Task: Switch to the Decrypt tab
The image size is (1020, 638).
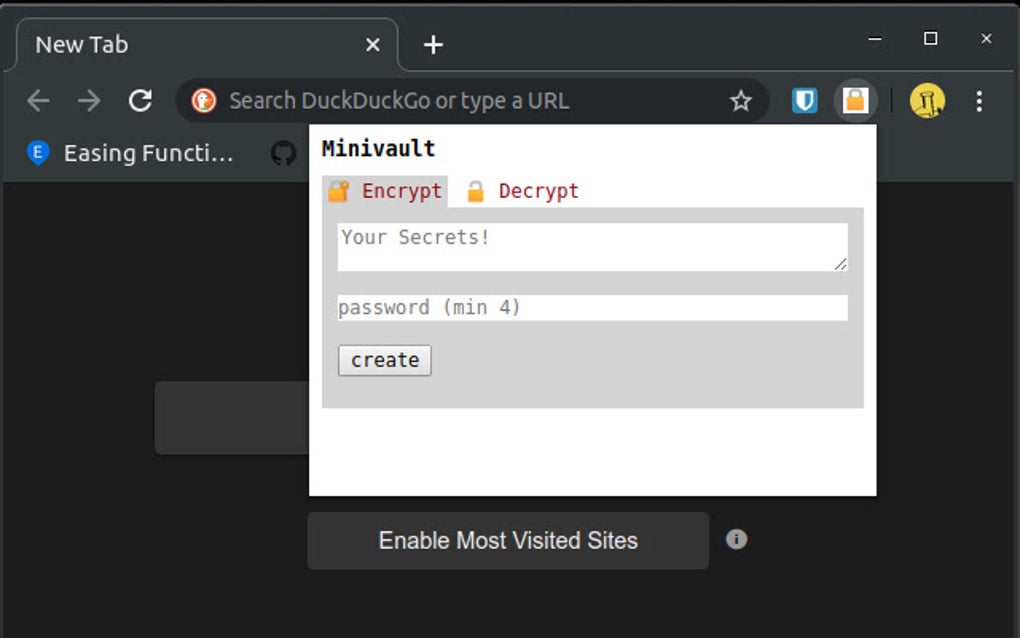Action: 523,191
